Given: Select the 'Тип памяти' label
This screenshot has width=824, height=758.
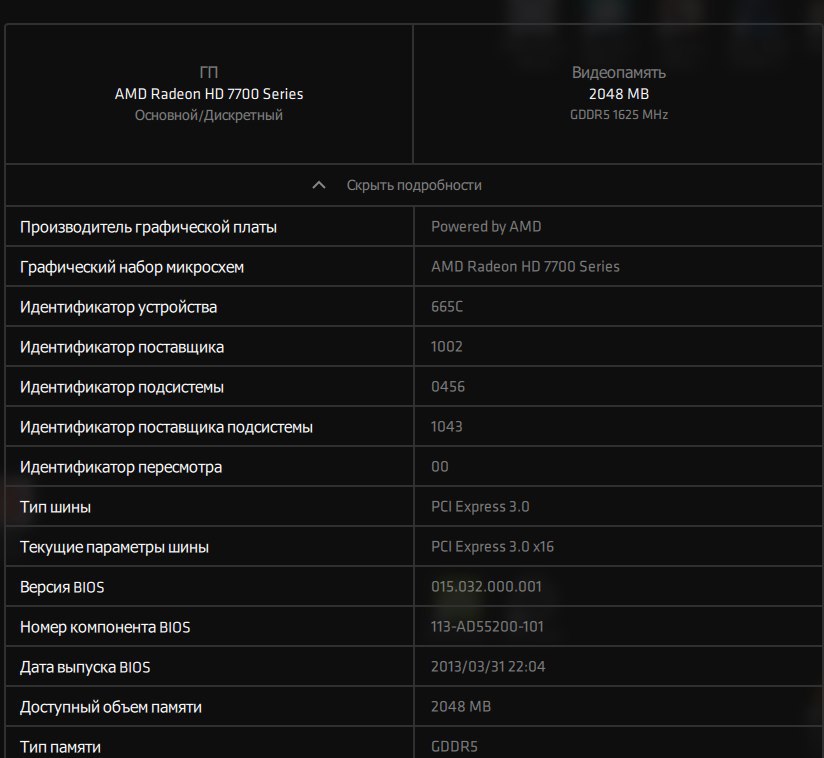Looking at the screenshot, I should pos(60,746).
